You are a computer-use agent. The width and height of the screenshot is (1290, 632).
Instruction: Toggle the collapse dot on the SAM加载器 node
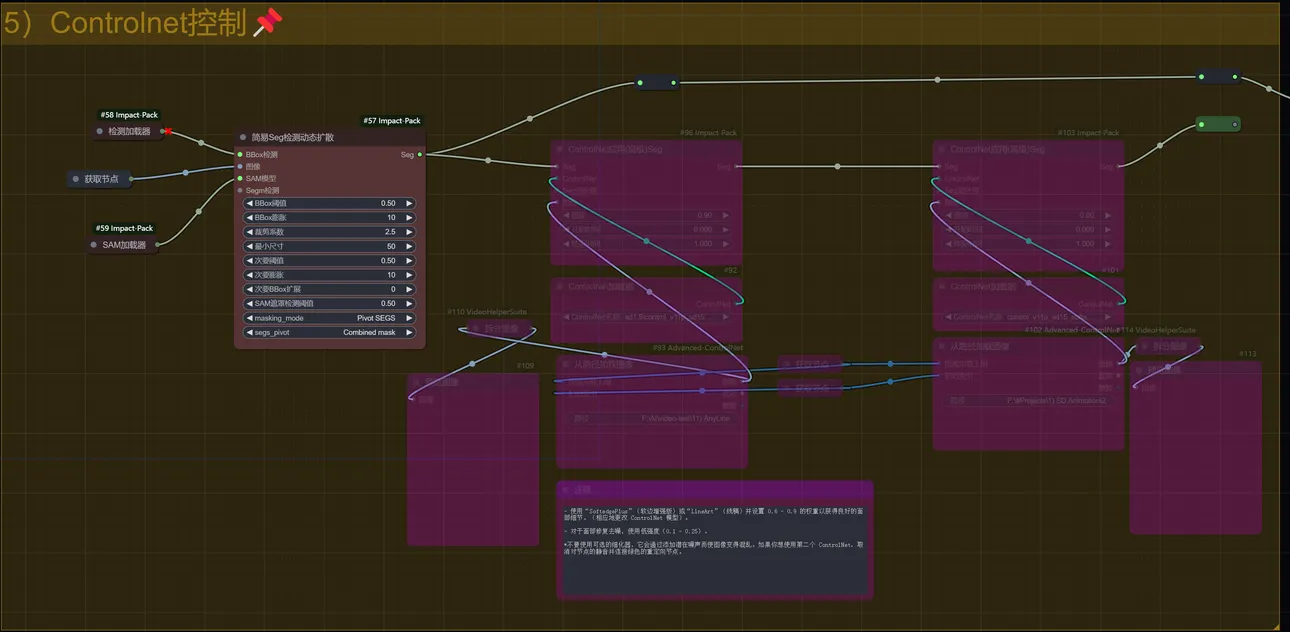coord(94,245)
